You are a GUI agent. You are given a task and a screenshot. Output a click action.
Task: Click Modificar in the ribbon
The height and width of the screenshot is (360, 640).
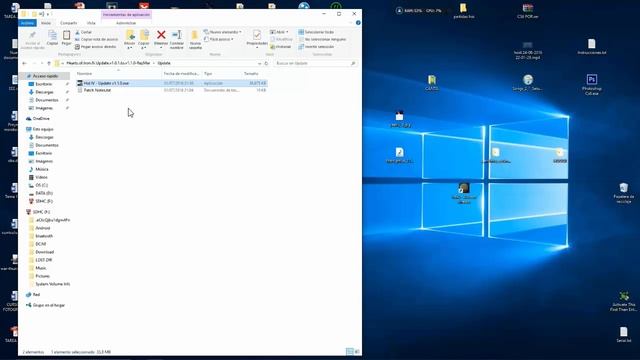tap(281, 39)
